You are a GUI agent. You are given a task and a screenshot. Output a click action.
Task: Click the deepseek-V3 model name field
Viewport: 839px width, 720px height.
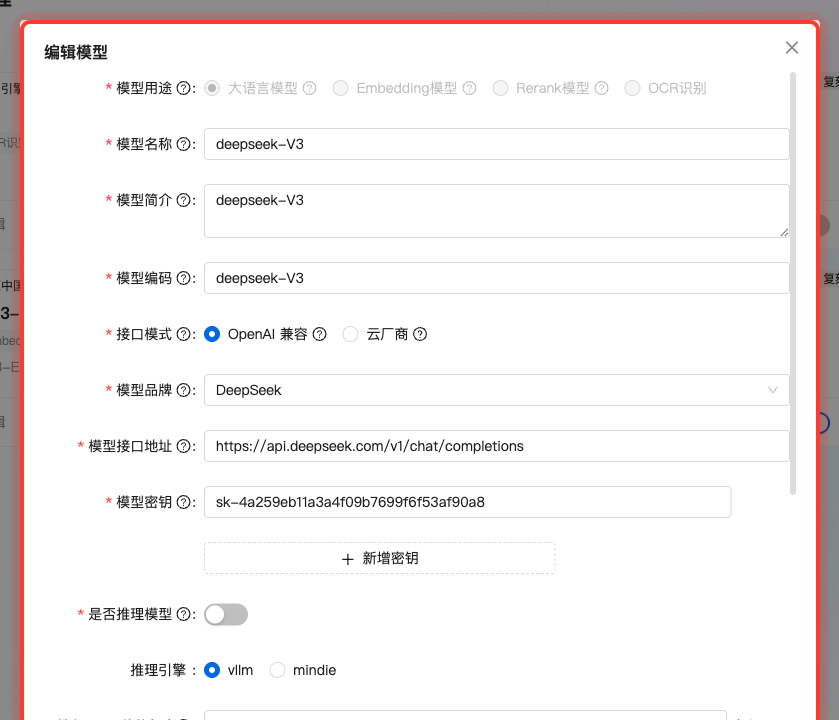(x=497, y=144)
